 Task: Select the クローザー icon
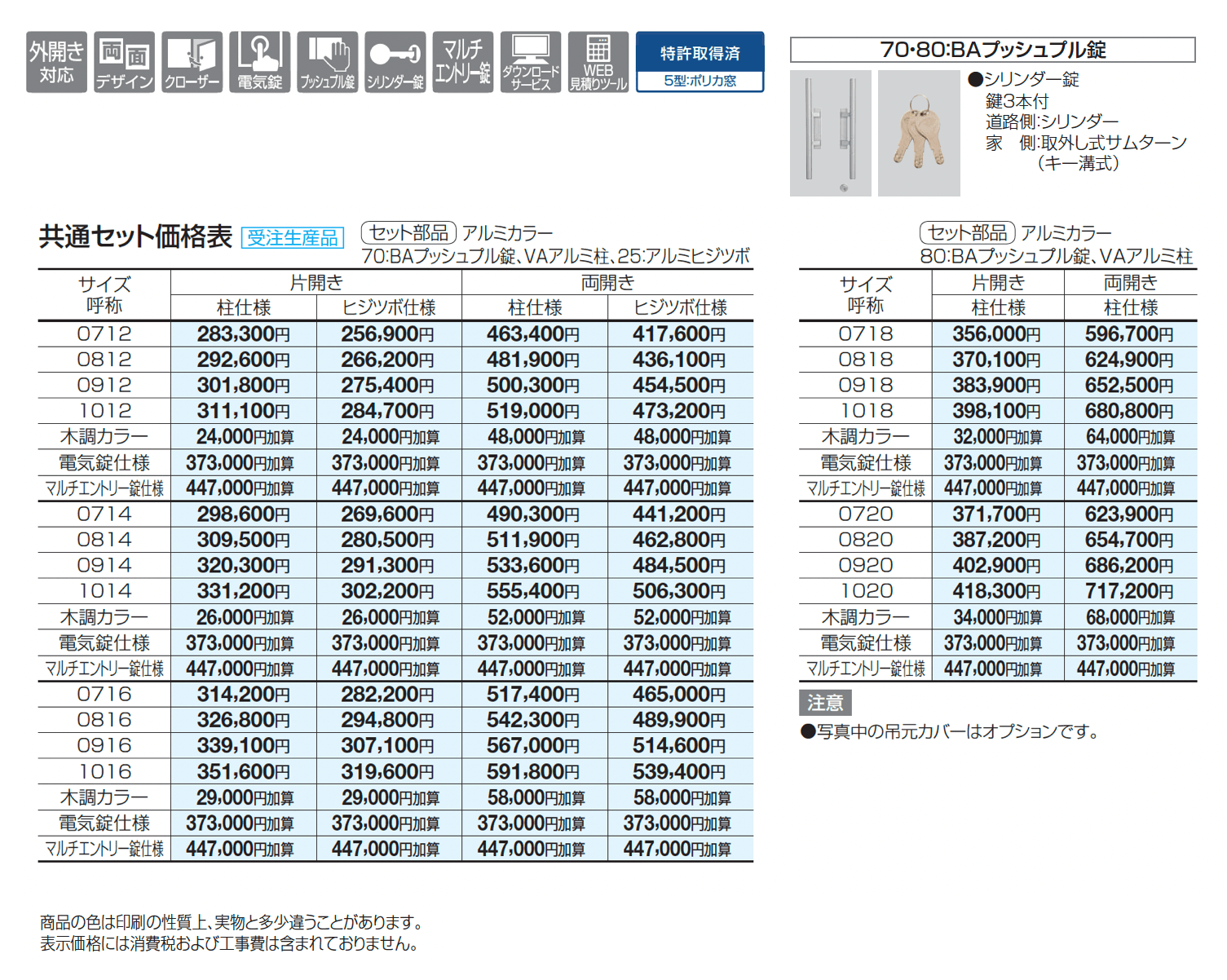(191, 61)
